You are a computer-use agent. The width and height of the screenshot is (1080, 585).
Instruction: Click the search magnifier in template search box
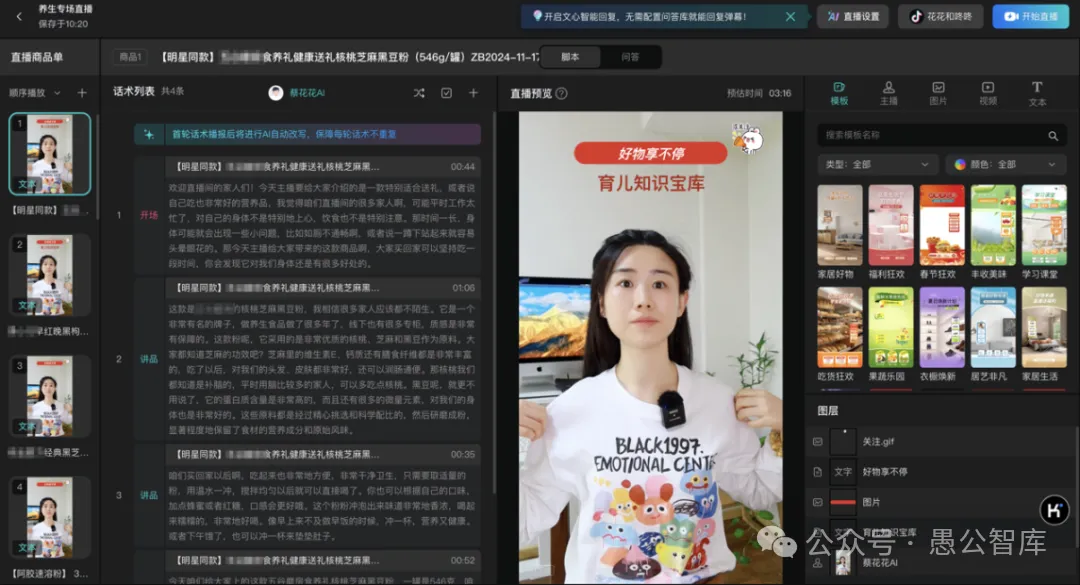(1054, 135)
